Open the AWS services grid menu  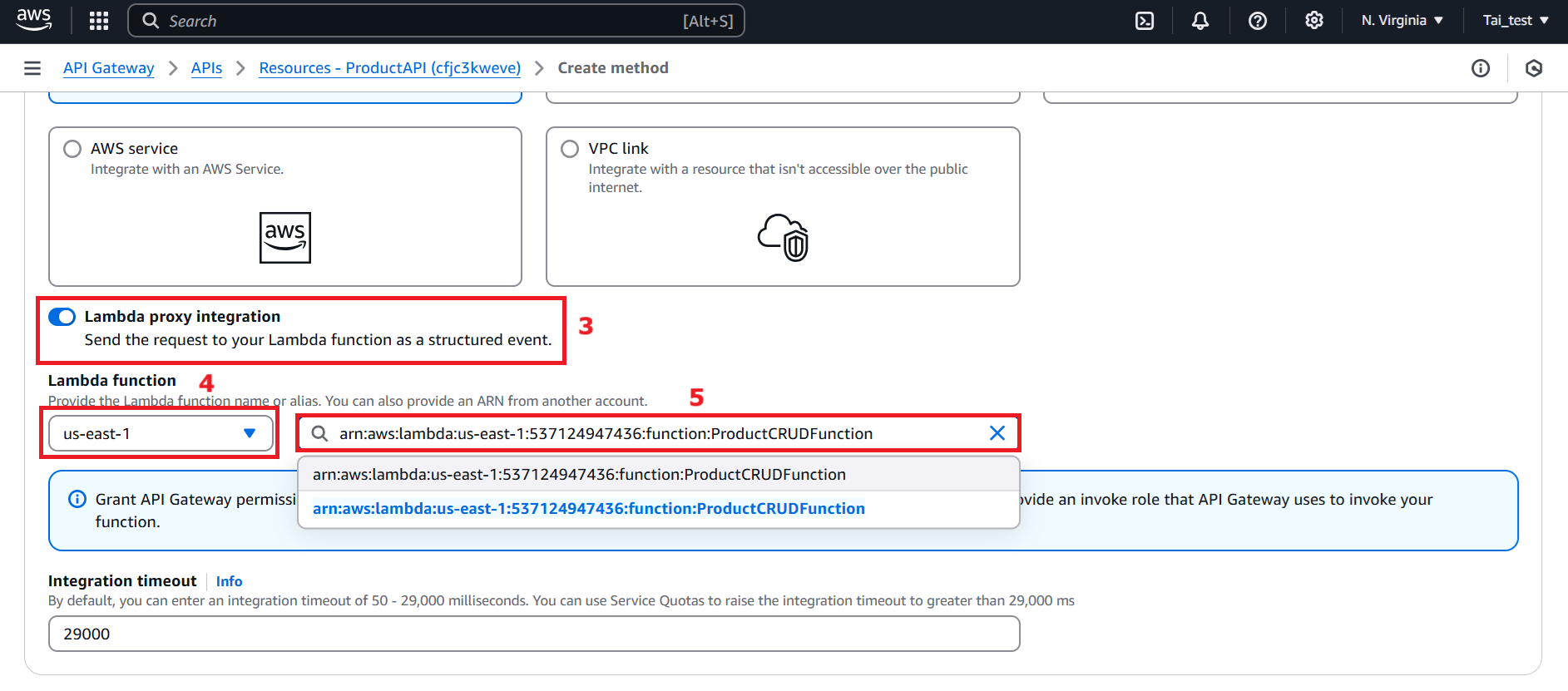tap(99, 21)
